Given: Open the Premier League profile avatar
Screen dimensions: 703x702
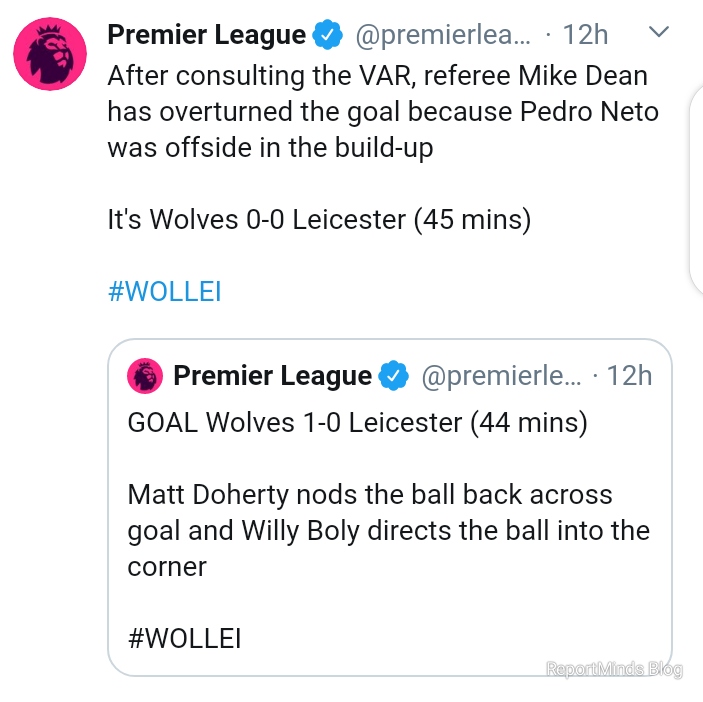Looking at the screenshot, I should (50, 54).
